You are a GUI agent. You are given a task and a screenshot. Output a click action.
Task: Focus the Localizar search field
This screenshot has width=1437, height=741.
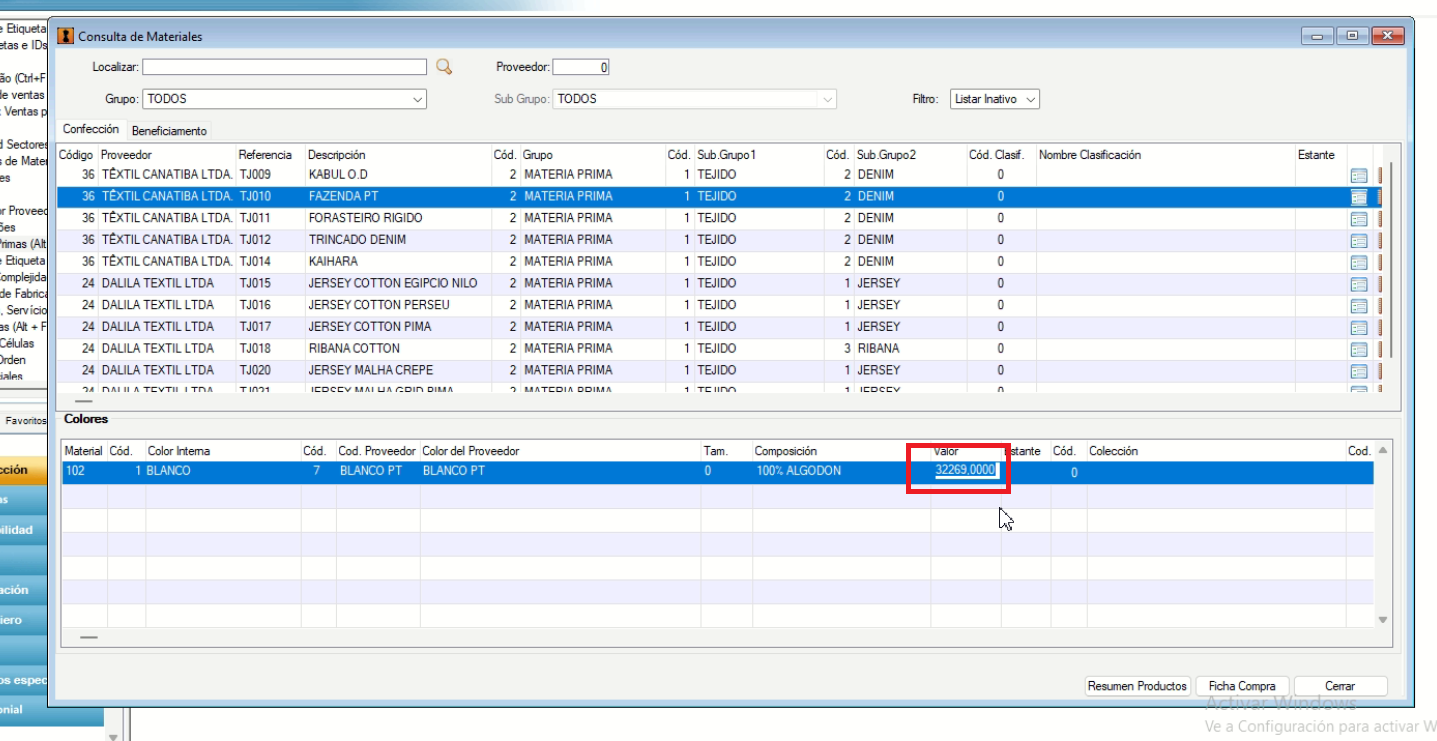click(285, 67)
